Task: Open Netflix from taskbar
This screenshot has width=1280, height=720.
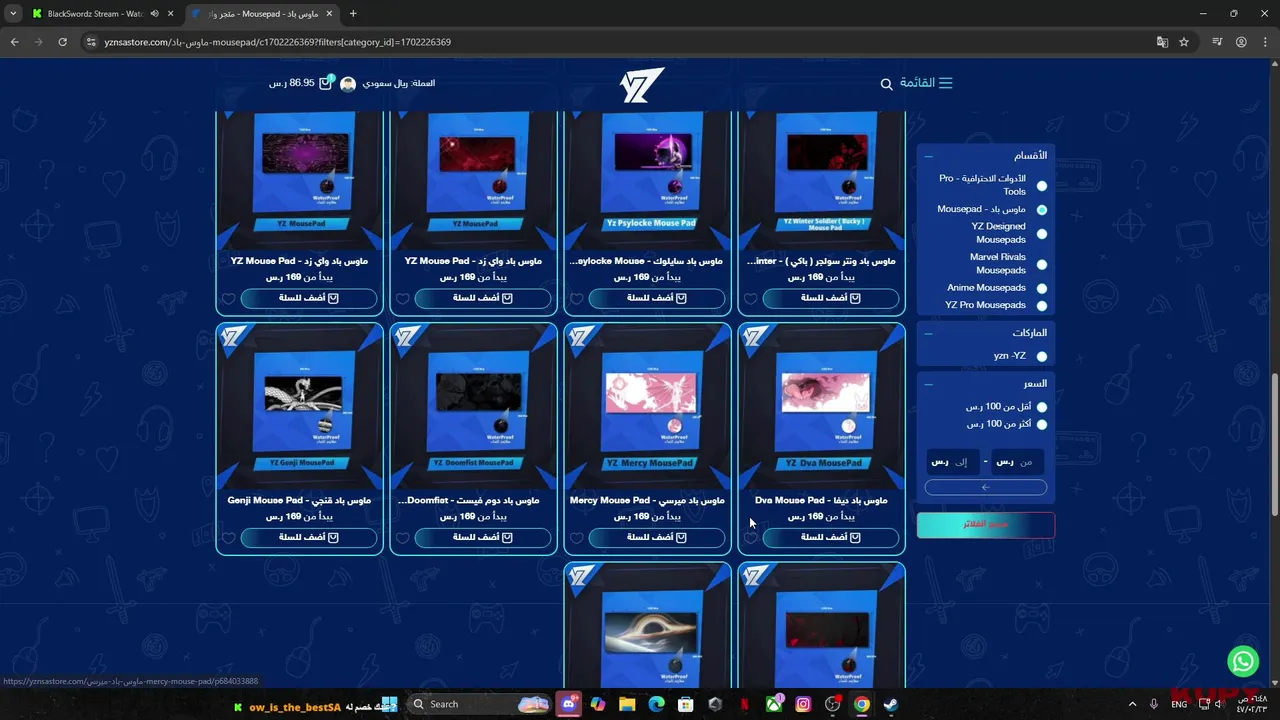Action: point(744,704)
